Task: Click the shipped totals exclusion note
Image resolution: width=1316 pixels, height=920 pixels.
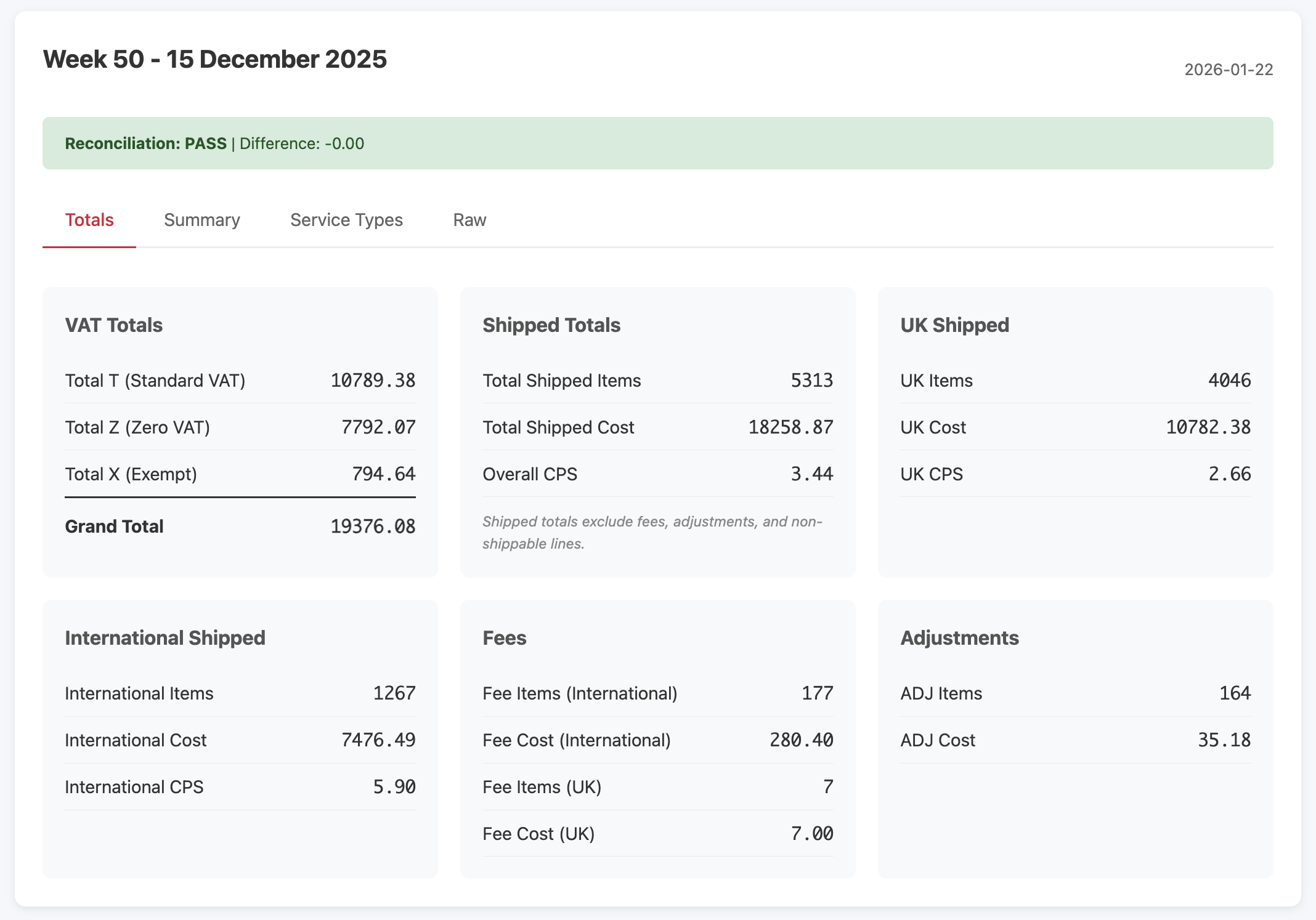Action: [652, 533]
